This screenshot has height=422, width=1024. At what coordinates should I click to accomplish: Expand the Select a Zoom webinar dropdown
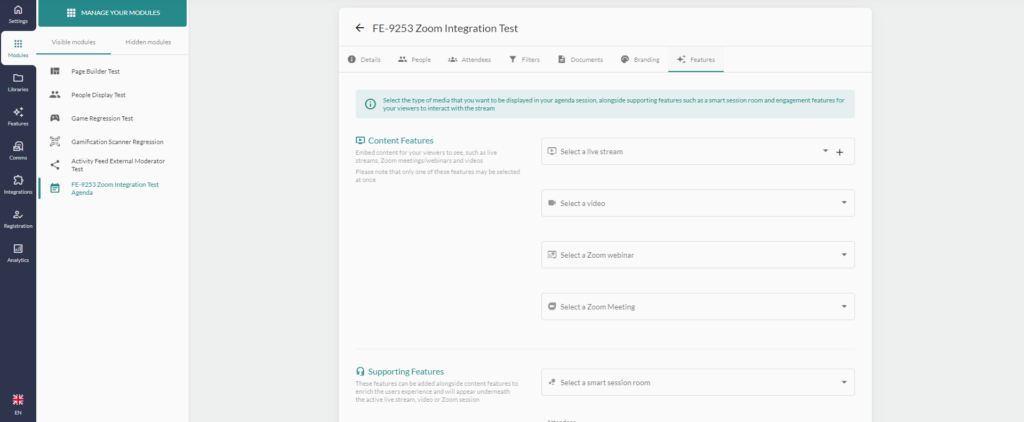[x=697, y=255]
